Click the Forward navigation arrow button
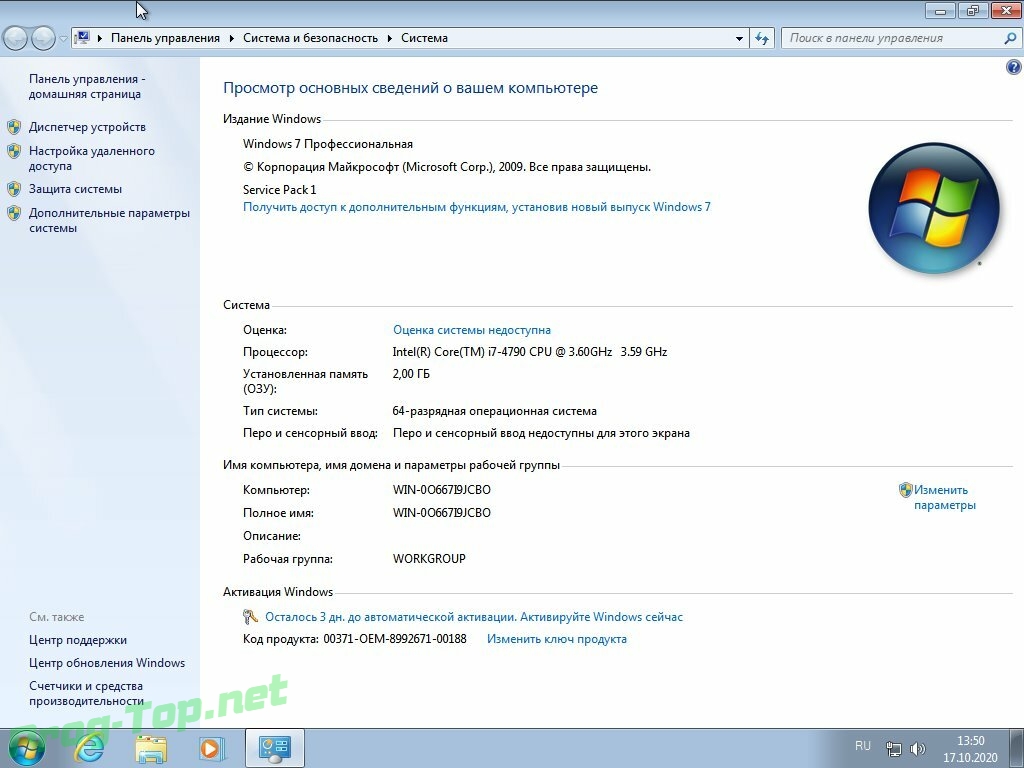 click(x=43, y=39)
